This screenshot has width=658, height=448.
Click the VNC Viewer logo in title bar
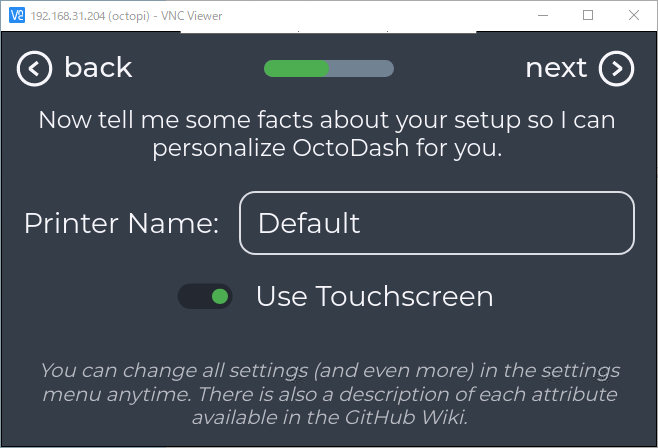point(17,16)
